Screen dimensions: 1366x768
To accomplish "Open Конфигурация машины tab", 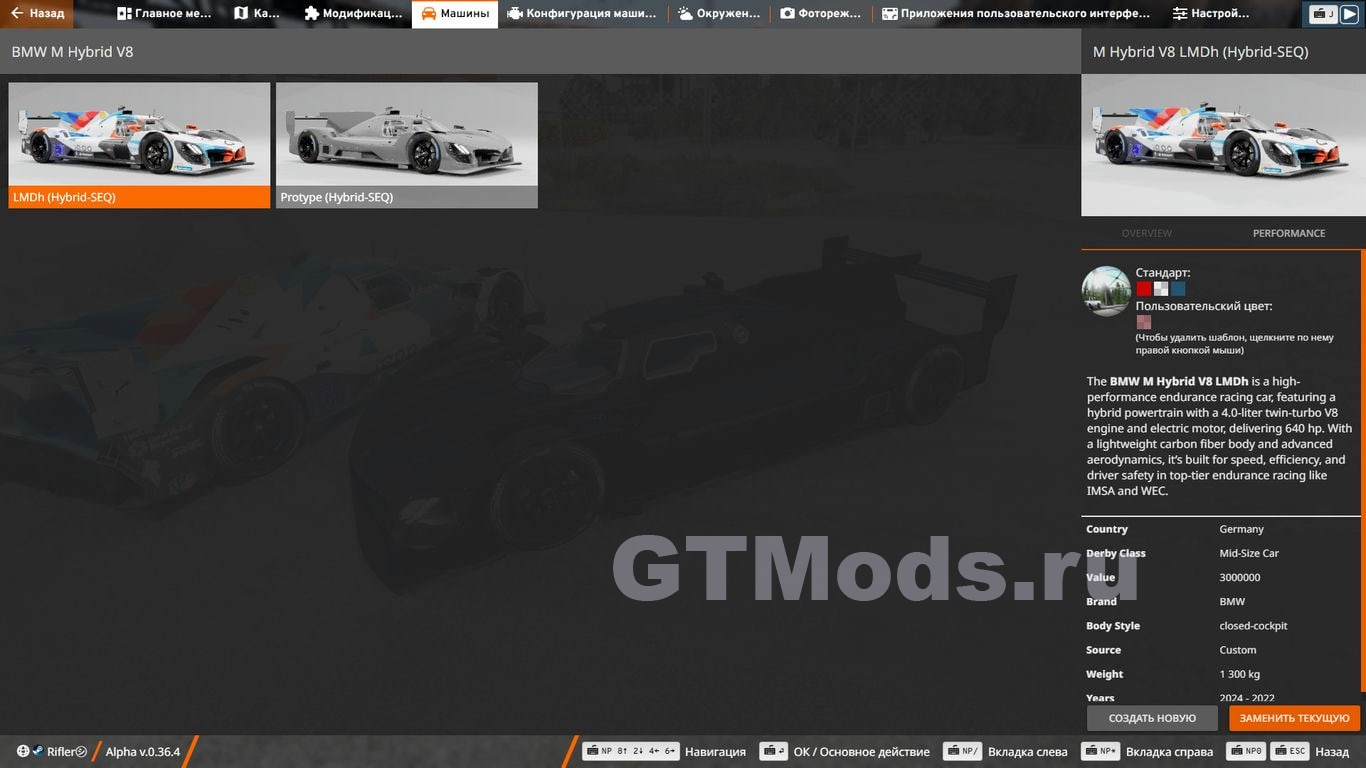I will point(581,14).
